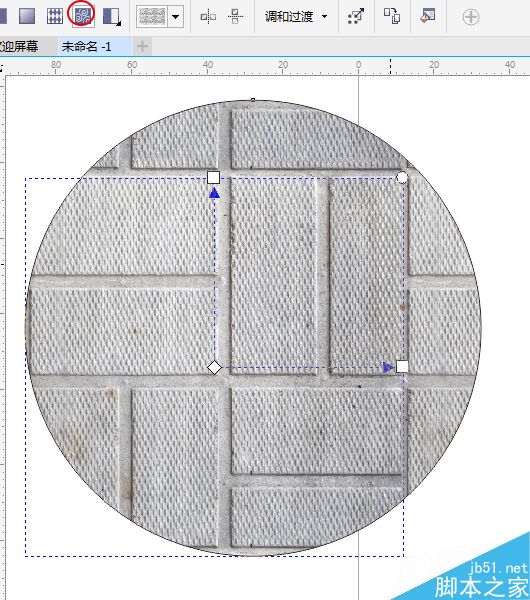Open the 调和过渡 dropdown
The width and height of the screenshot is (530, 600).
click(x=296, y=16)
